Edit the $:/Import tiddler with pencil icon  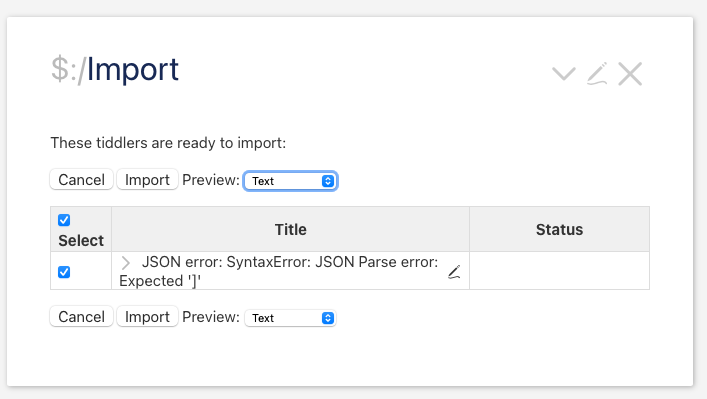[597, 73]
